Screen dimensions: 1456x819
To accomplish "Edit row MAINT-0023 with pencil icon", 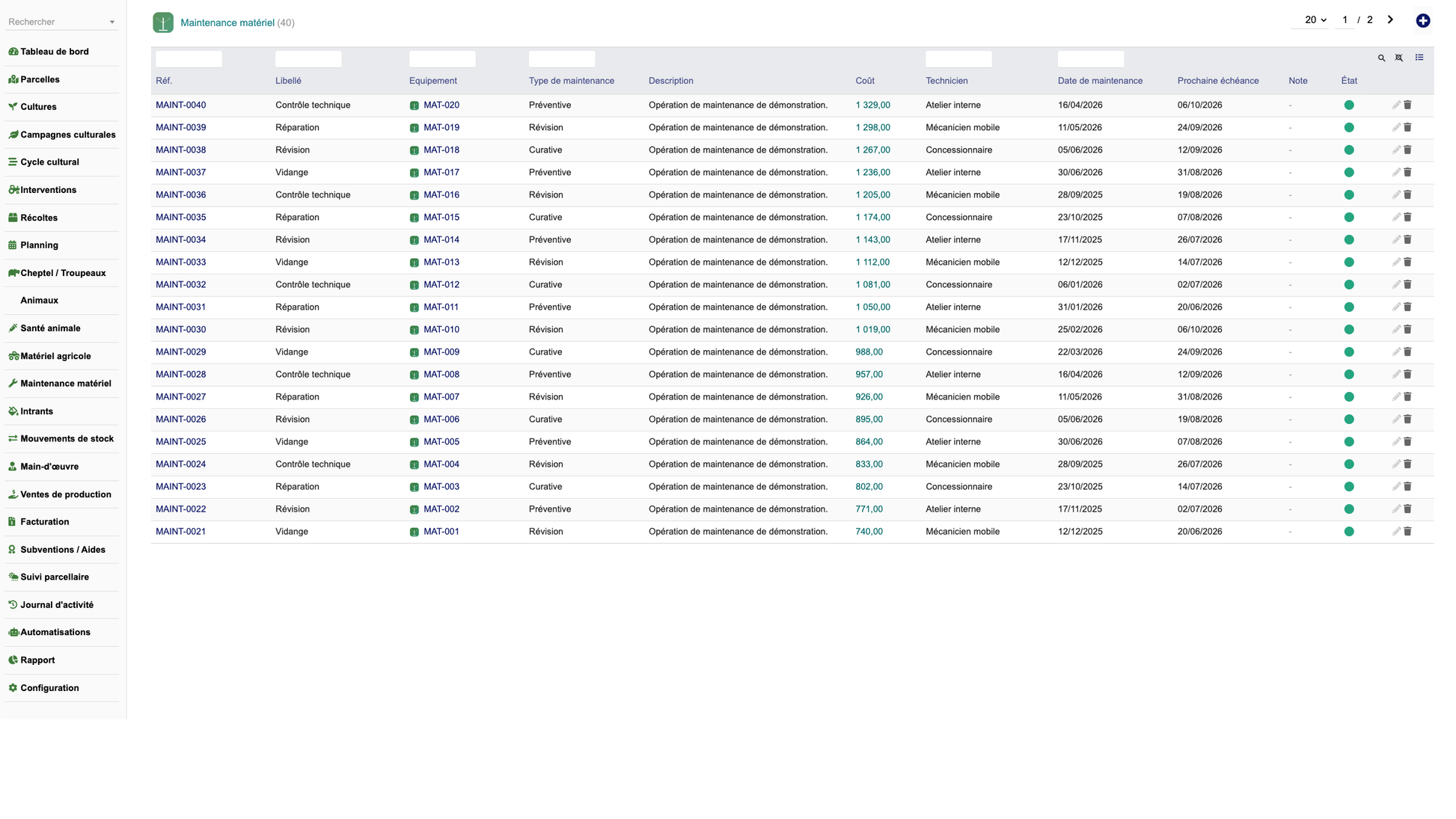I will (x=1396, y=487).
